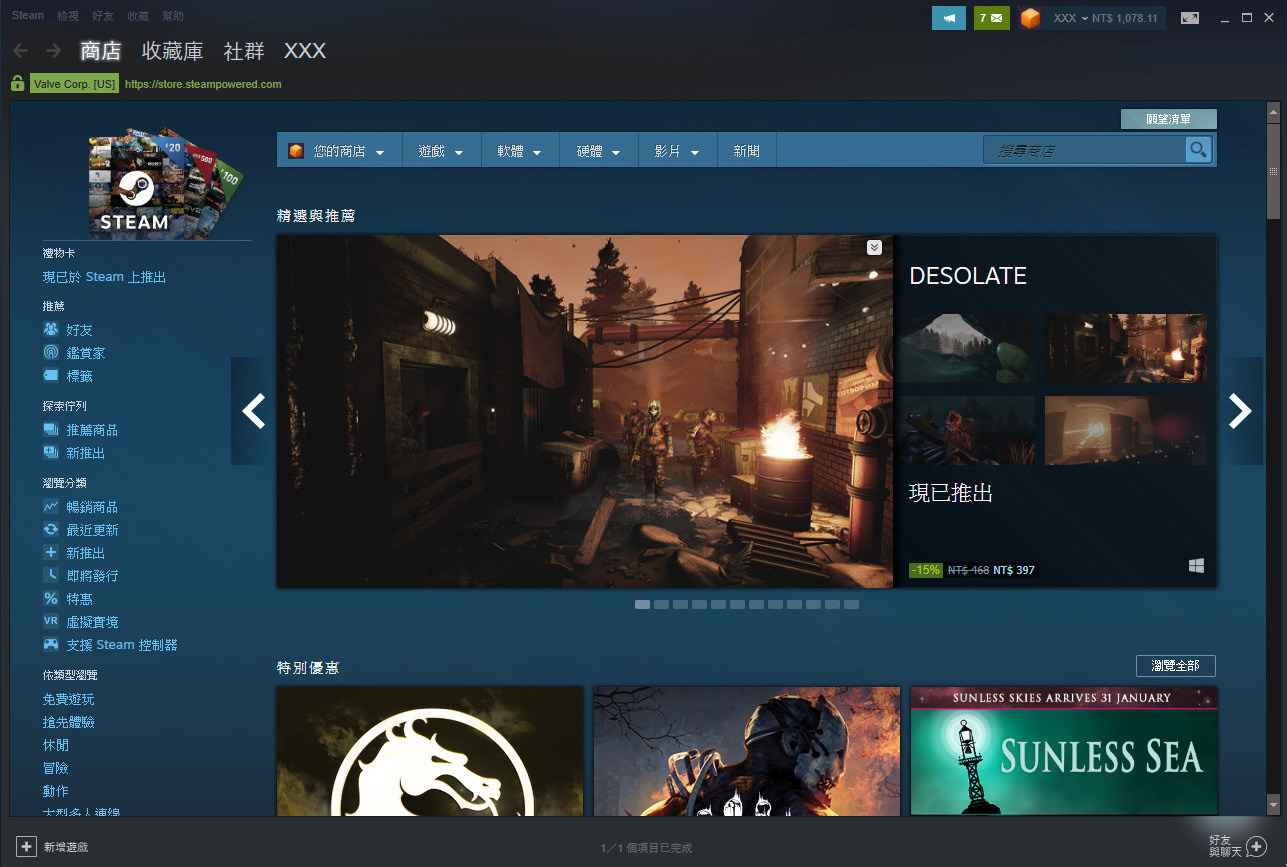Click the 願望清單 button
The height and width of the screenshot is (867, 1287).
1168,119
